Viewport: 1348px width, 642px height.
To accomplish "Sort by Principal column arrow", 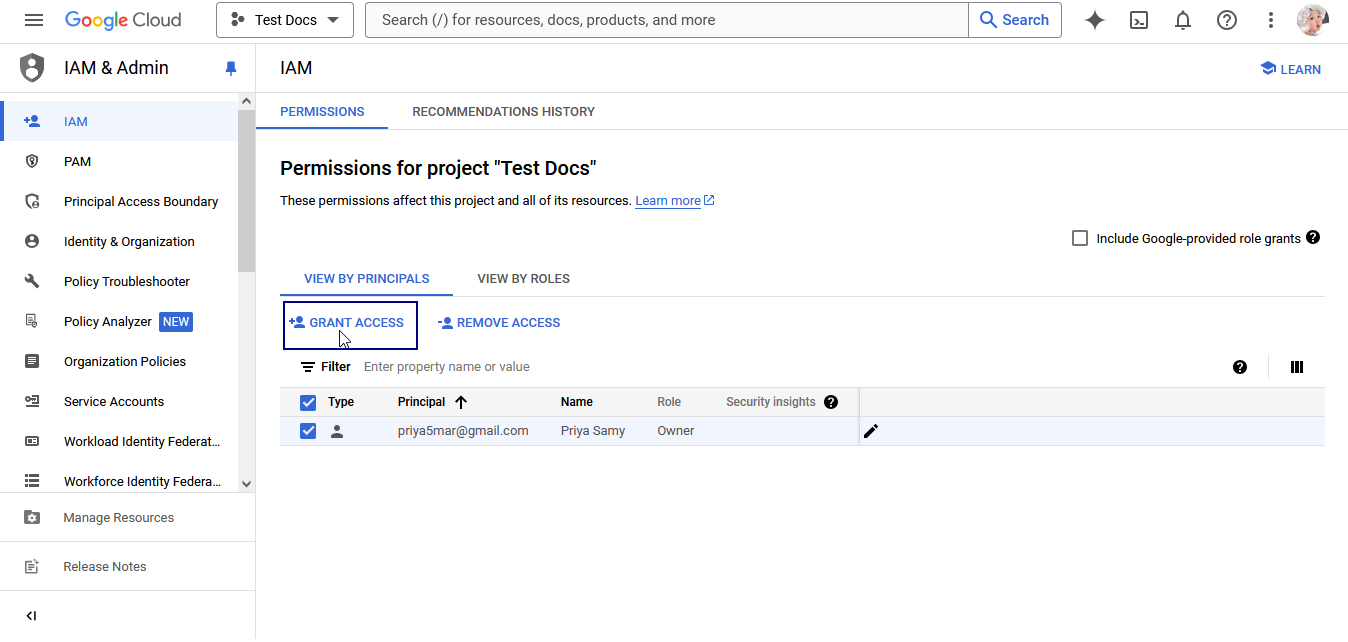I will click(x=461, y=402).
